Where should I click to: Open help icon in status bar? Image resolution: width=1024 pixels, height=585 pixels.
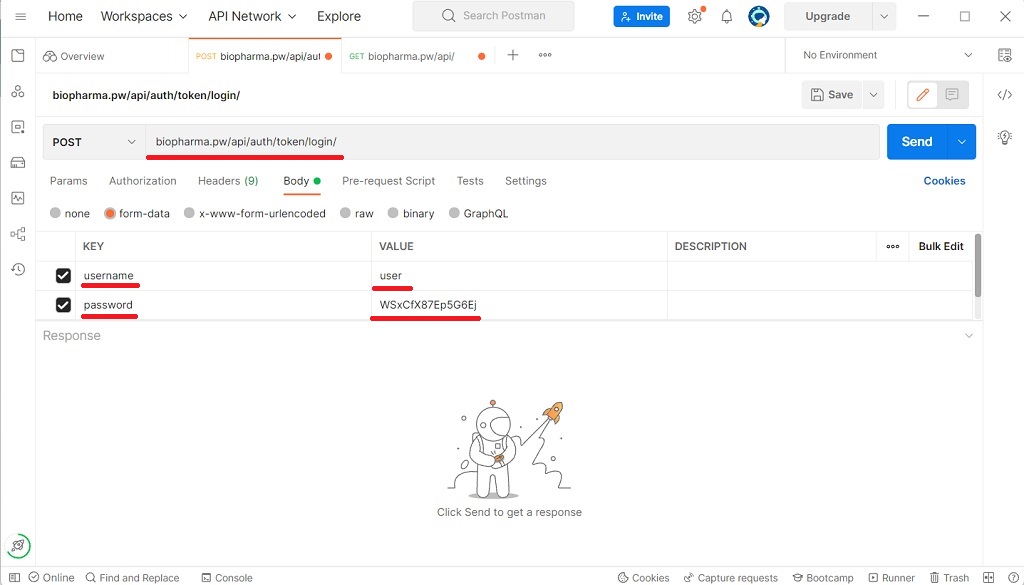tap(1012, 578)
